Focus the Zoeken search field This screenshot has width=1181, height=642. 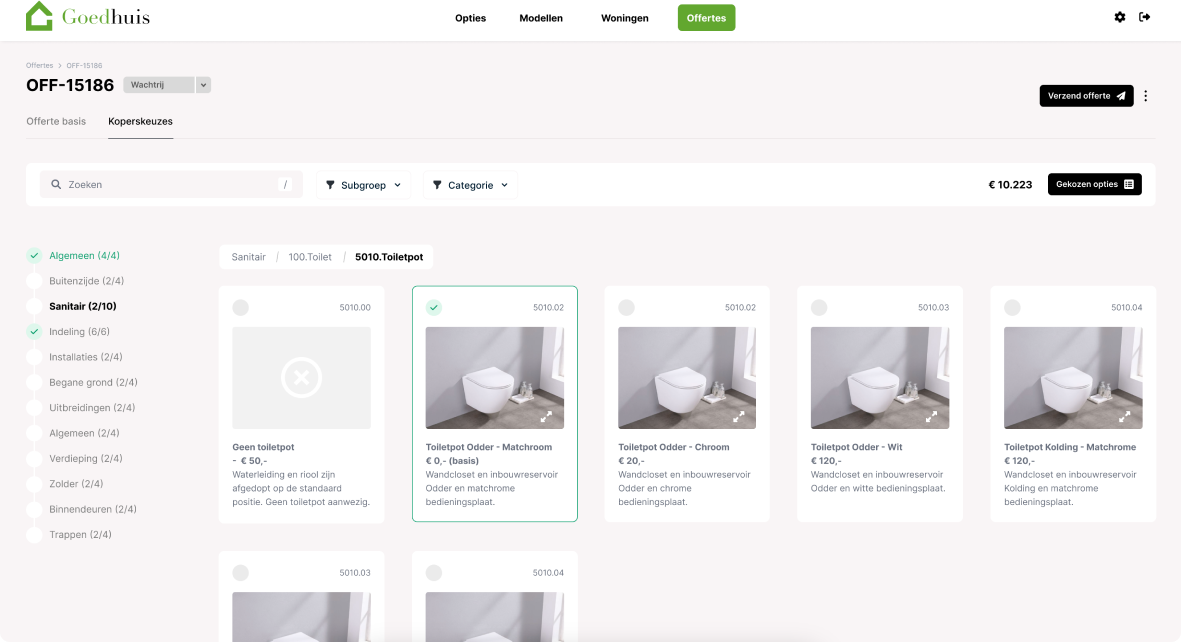[x=171, y=184]
